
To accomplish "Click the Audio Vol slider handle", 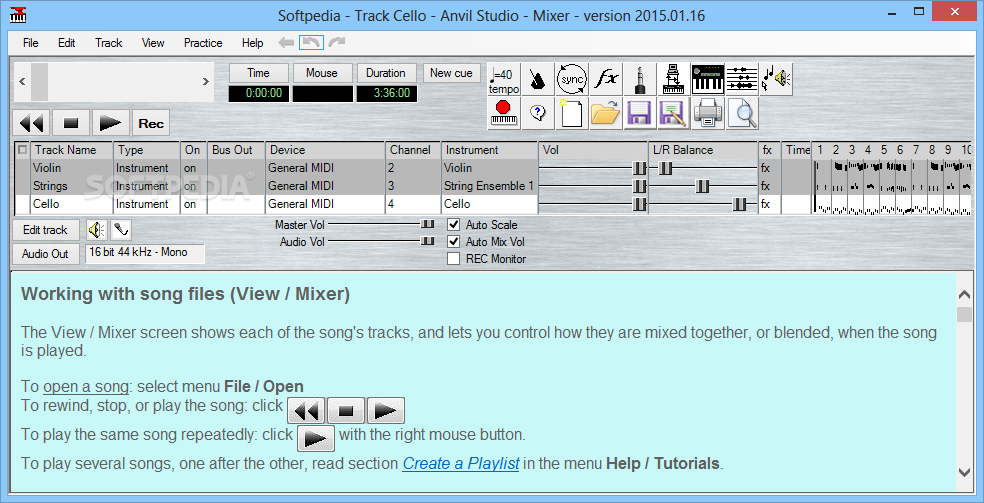I will click(427, 241).
